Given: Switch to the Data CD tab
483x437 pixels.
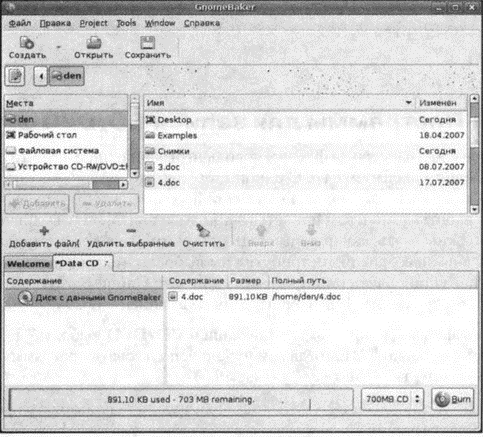Looking at the screenshot, I should [83, 263].
